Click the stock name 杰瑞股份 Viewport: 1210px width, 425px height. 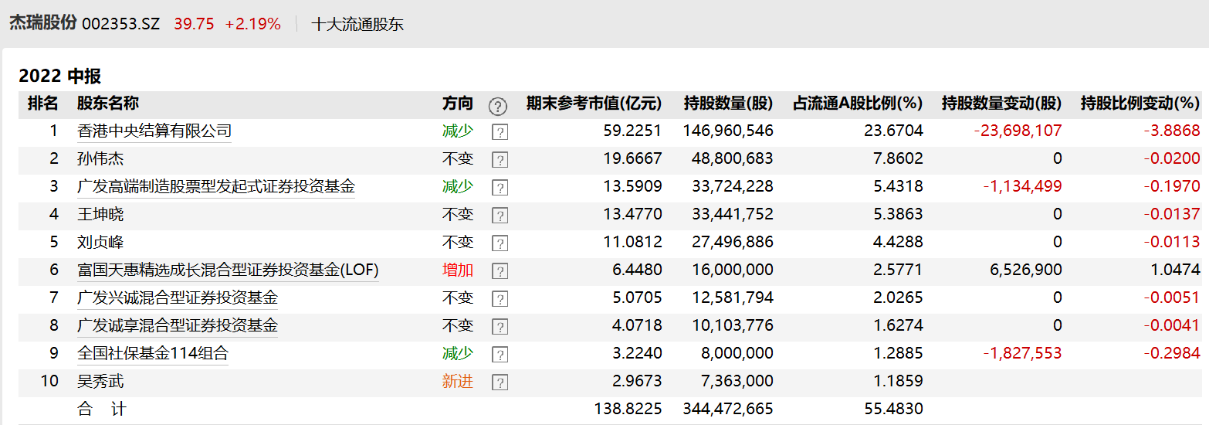point(42,24)
